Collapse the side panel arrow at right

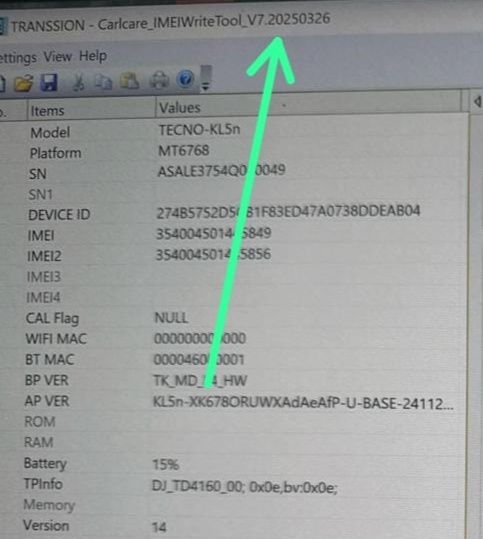click(477, 101)
